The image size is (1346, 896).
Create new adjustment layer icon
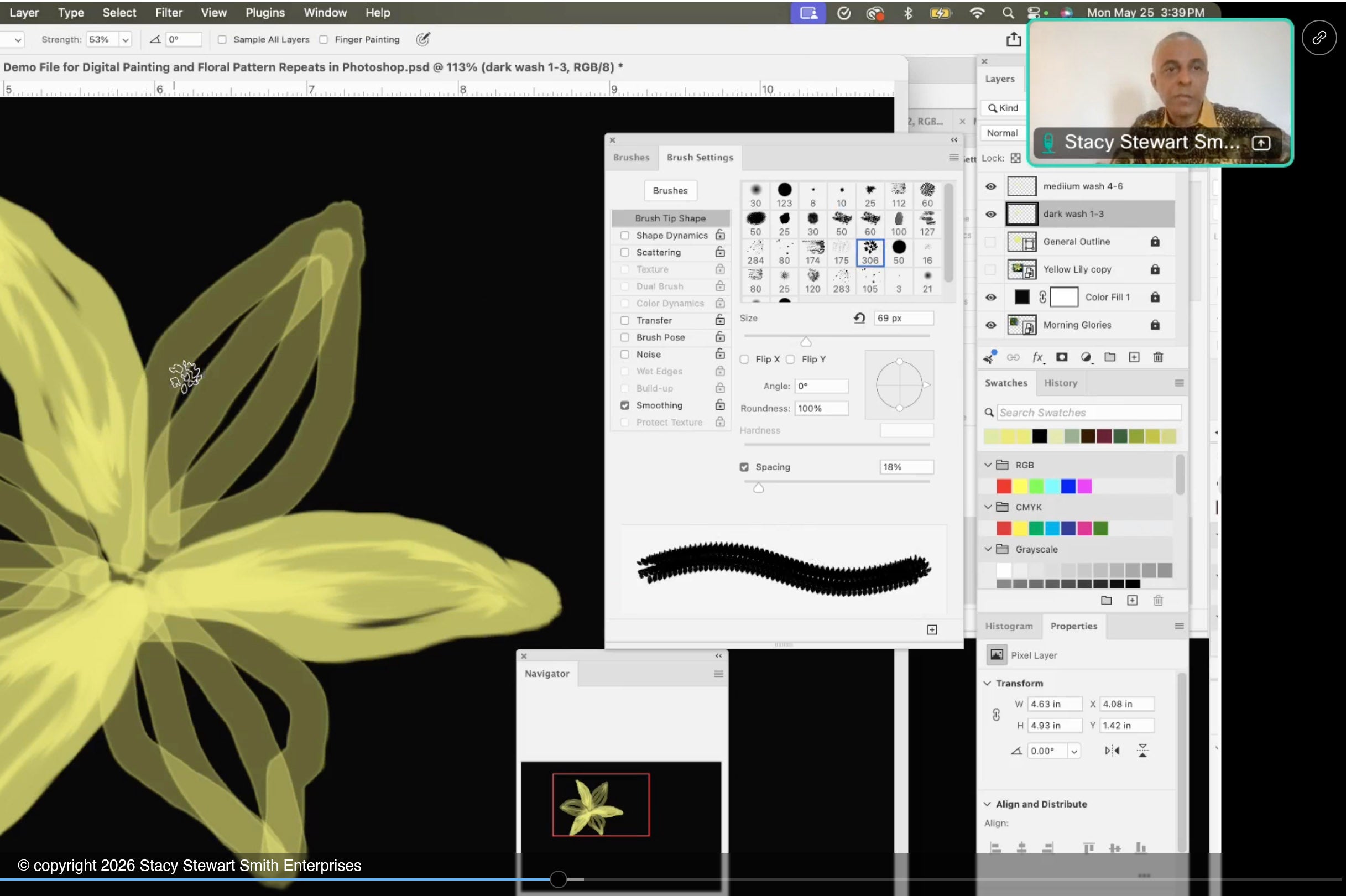click(x=1086, y=357)
